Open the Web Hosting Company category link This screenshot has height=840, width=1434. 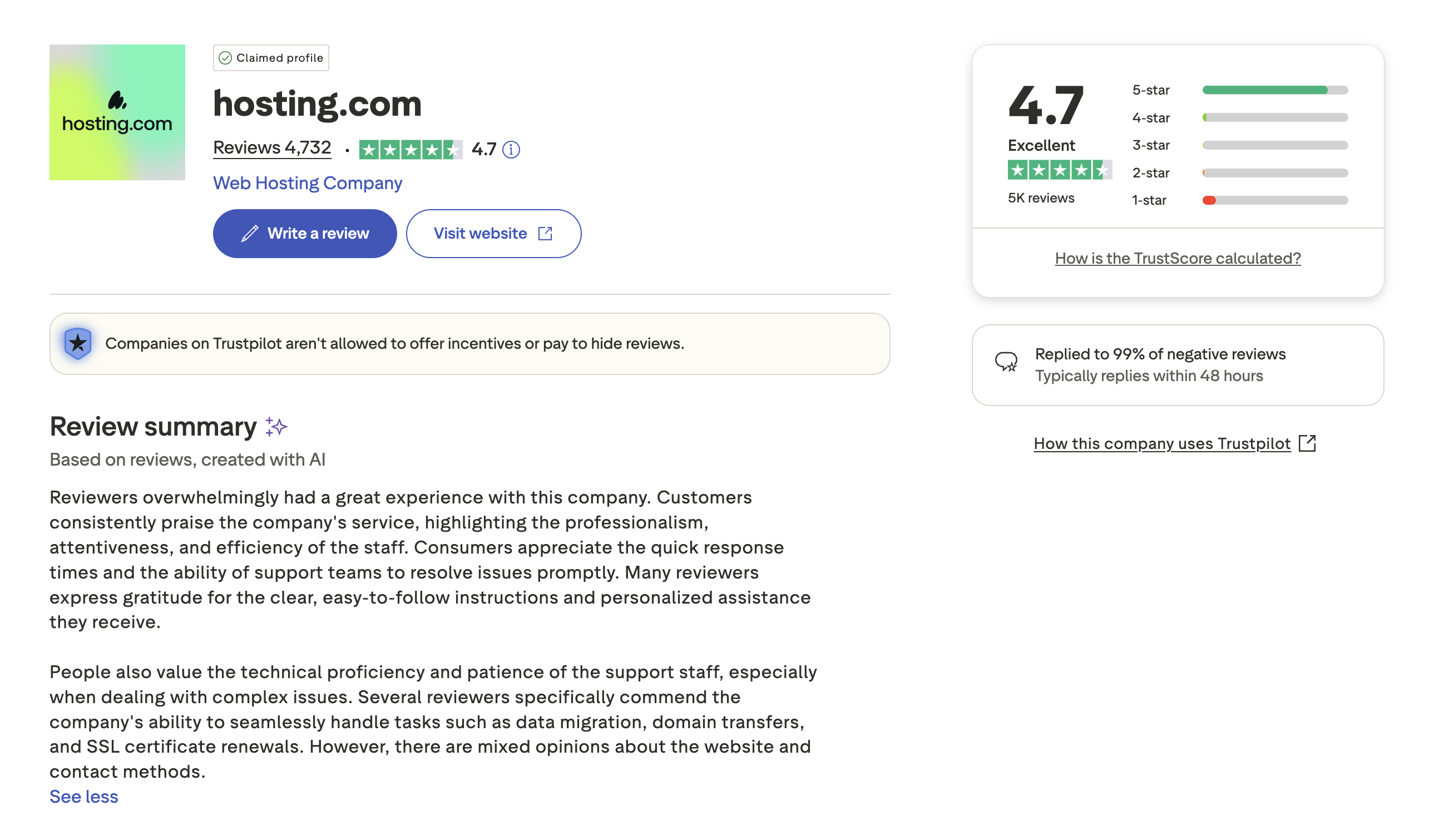307,182
